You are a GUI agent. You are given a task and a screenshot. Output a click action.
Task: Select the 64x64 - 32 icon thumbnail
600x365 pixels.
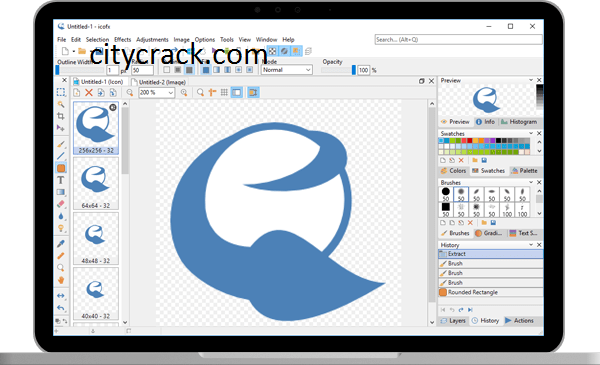[x=96, y=183]
